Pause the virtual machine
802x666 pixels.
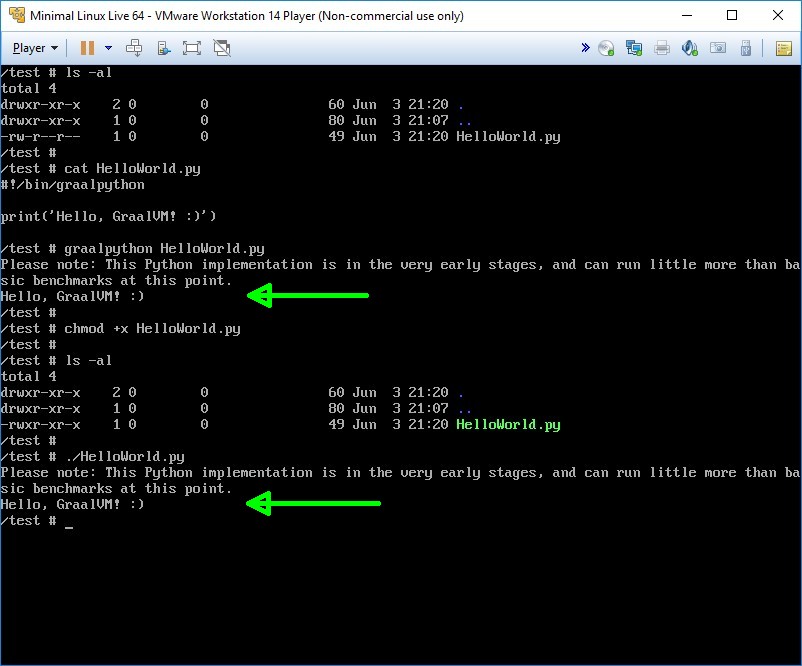87,48
